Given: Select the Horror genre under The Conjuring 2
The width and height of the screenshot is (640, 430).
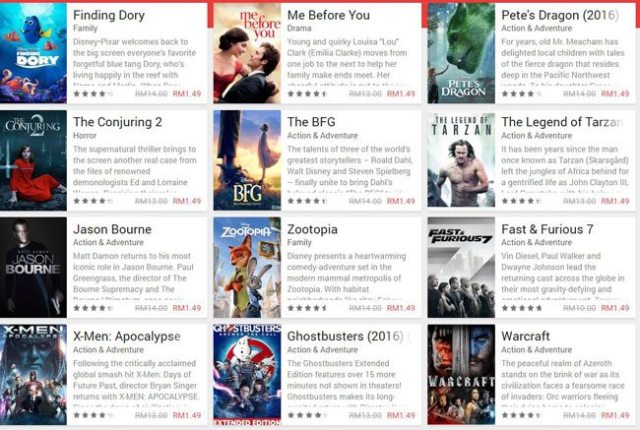Looking at the screenshot, I should click(x=84, y=135).
